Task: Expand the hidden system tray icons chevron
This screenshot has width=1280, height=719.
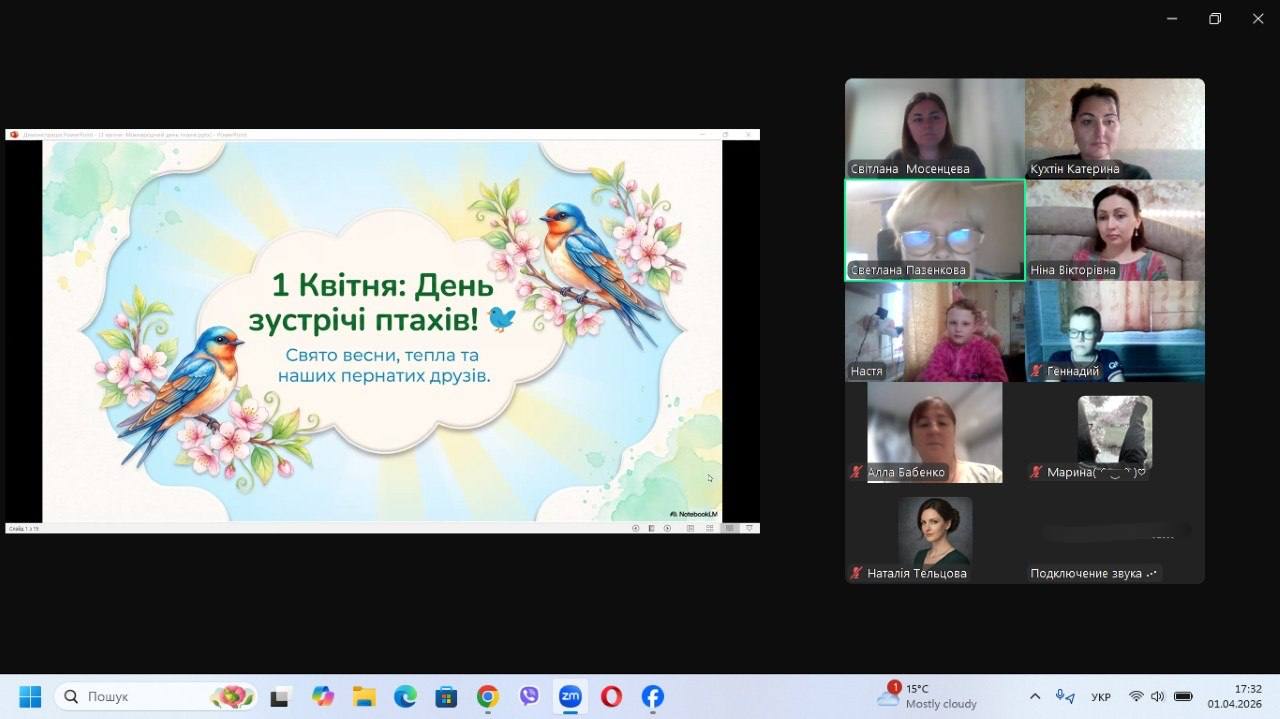Action: coord(1035,696)
